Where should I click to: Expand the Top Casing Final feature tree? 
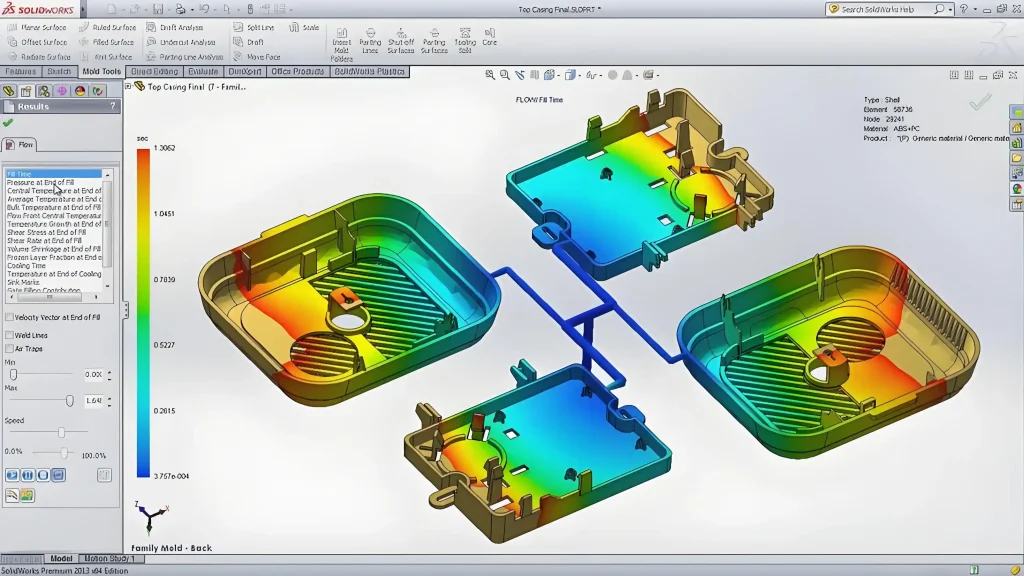[x=129, y=86]
